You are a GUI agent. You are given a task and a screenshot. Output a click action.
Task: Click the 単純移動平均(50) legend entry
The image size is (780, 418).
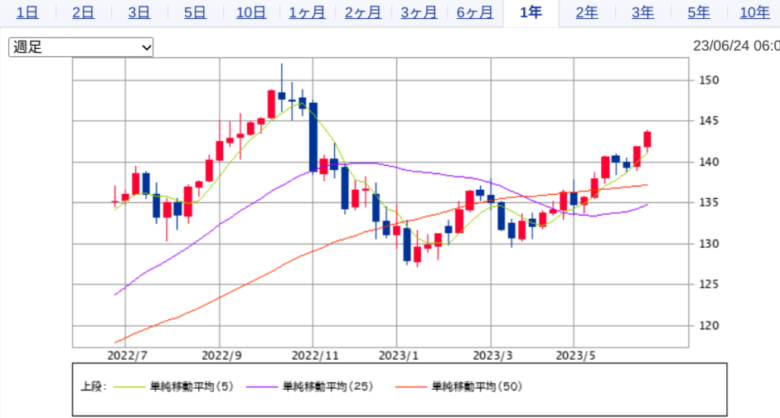coord(477,387)
